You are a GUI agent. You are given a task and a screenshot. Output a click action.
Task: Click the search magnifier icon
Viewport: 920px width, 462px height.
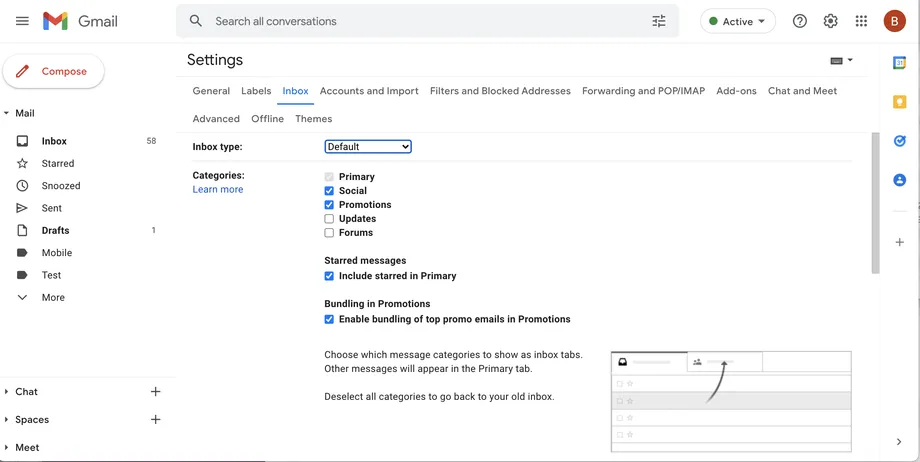pos(196,21)
